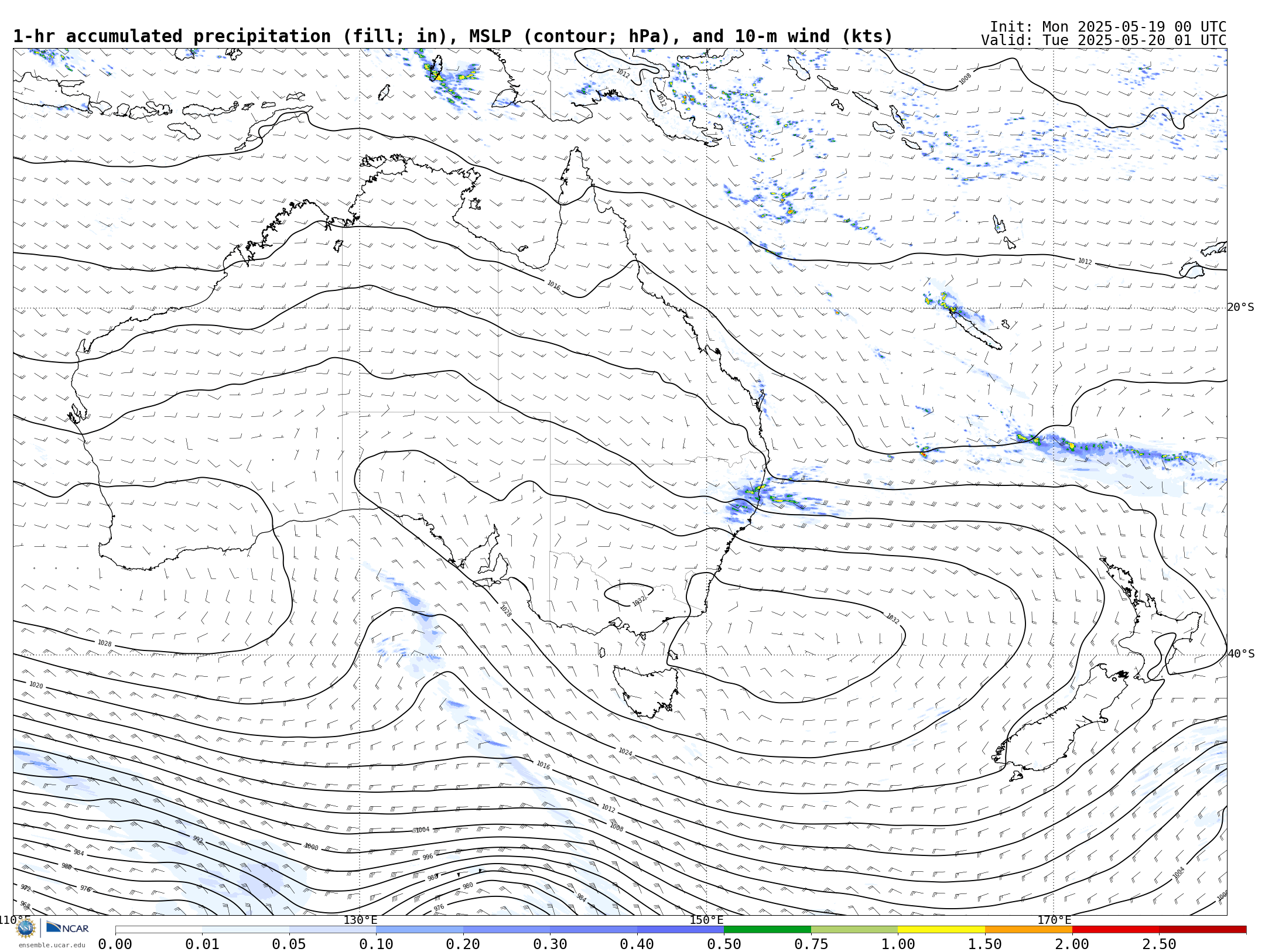
Task: Click the 0.10 colorbar tick label
Action: click(x=376, y=944)
